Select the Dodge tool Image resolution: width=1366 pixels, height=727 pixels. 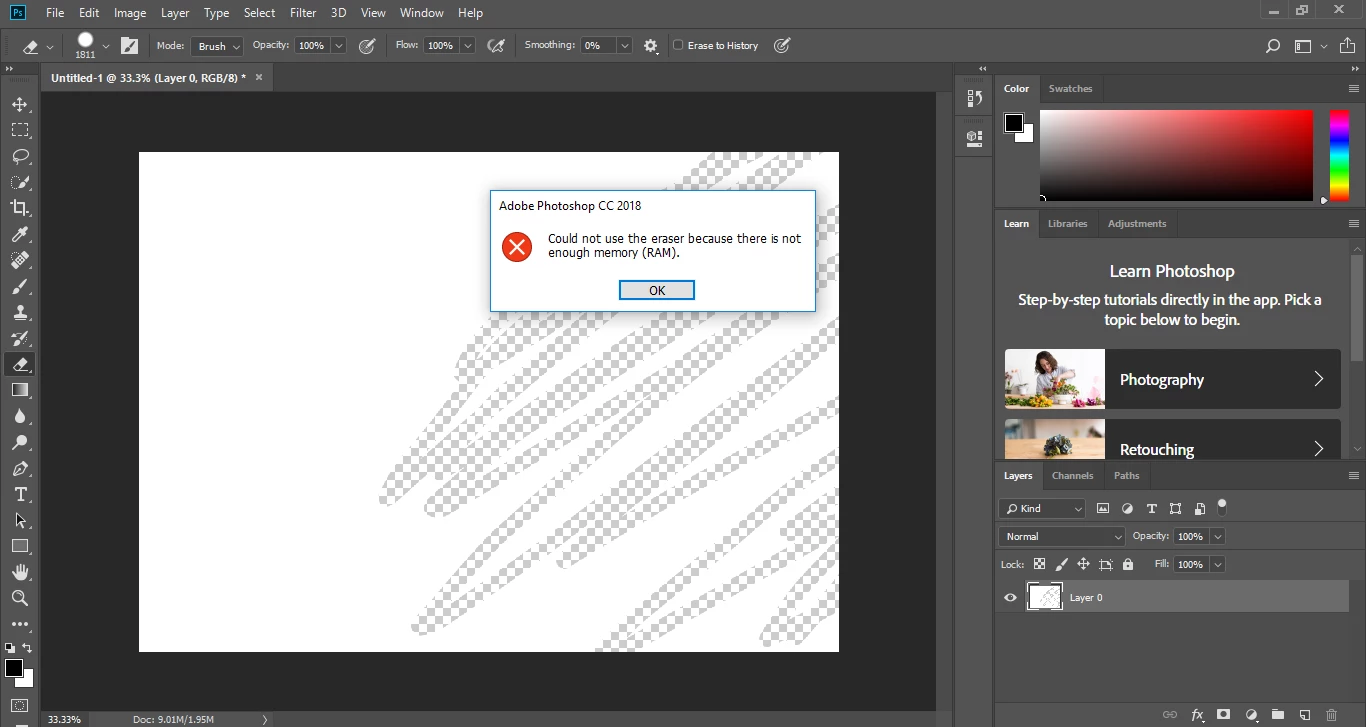tap(20, 442)
